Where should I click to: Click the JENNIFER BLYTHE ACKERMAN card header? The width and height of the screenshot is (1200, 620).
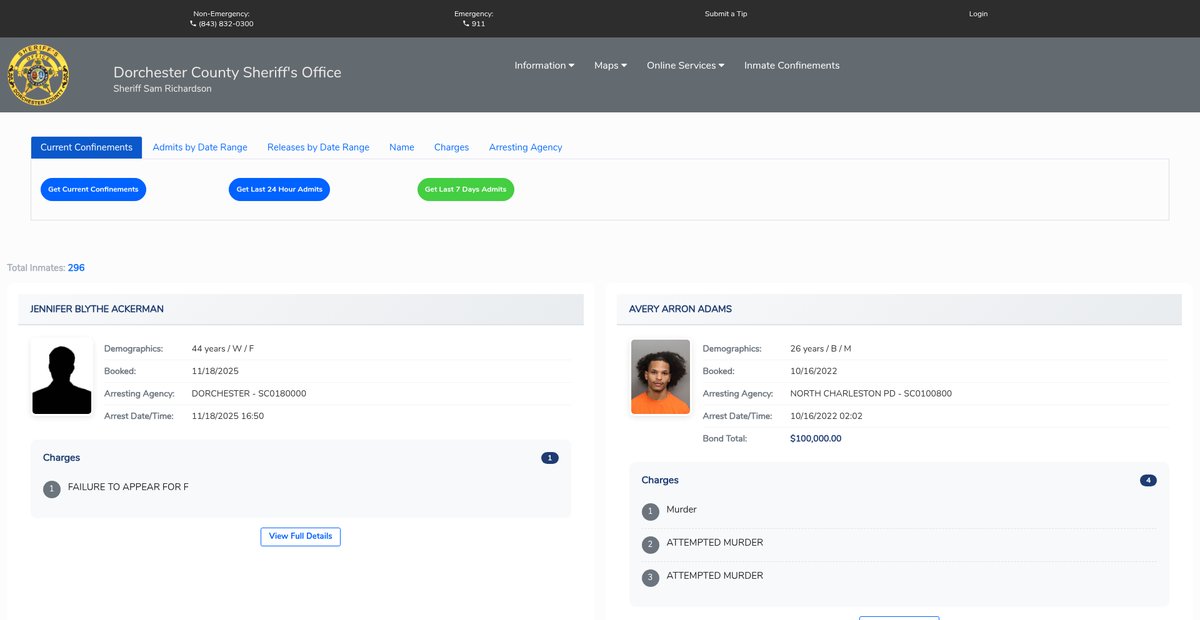[301, 309]
